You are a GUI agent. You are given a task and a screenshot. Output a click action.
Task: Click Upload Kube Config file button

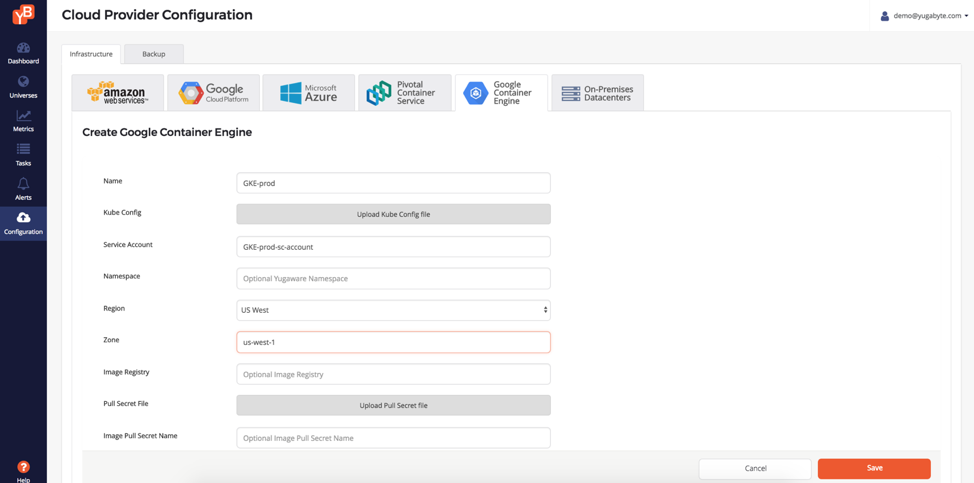(393, 214)
